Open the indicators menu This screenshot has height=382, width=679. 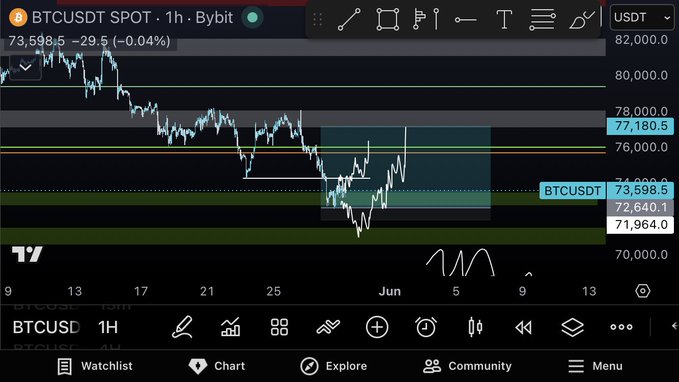(x=230, y=327)
